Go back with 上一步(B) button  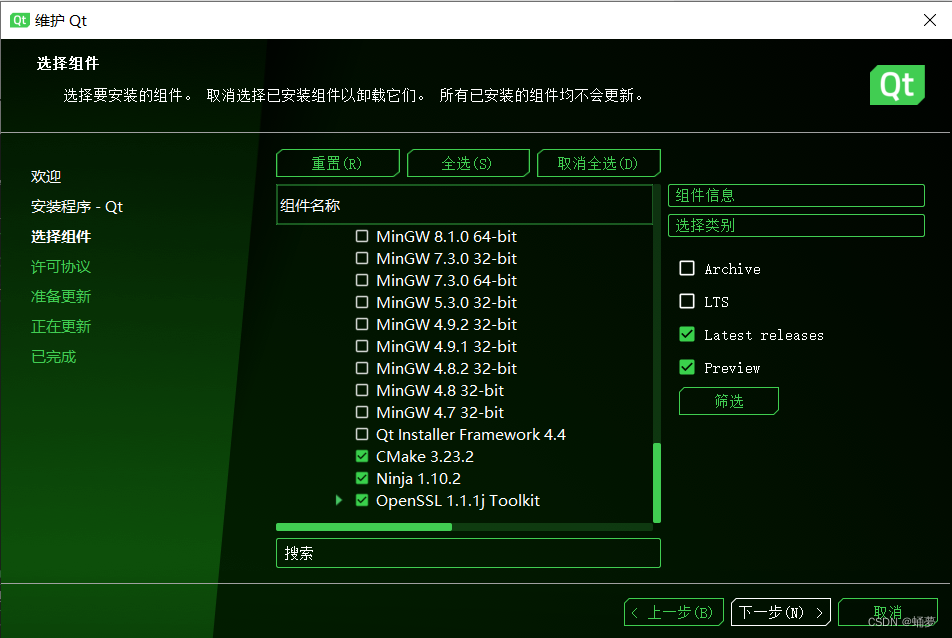coord(673,613)
